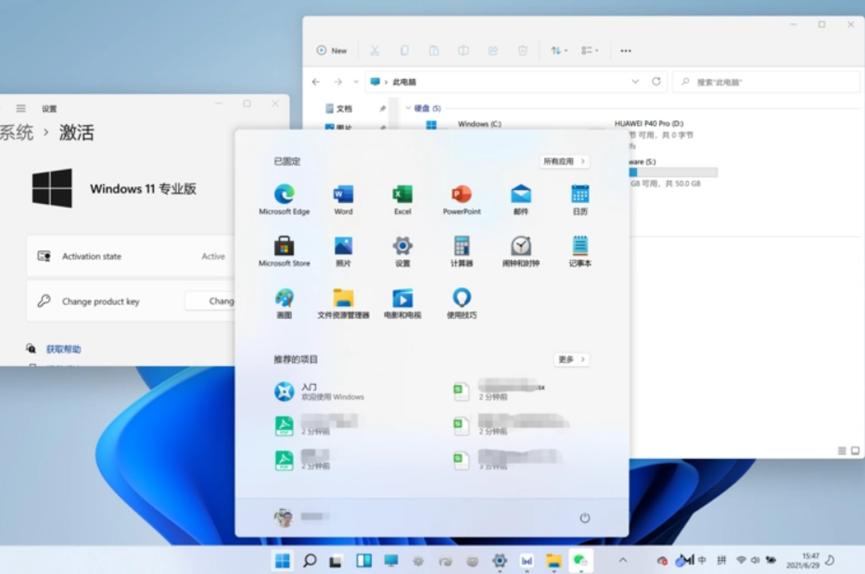Click 所有应用 All apps button
This screenshot has height=574, width=865.
point(564,161)
